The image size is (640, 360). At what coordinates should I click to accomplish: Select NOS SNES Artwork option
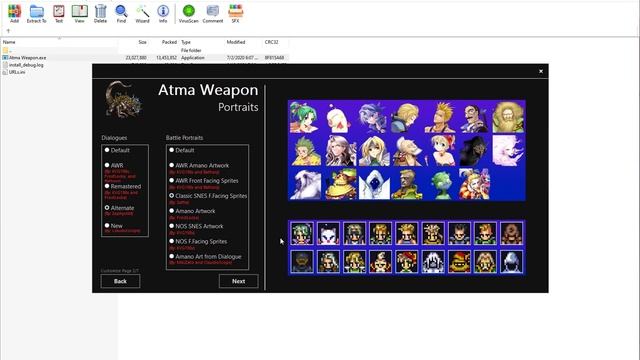172,226
